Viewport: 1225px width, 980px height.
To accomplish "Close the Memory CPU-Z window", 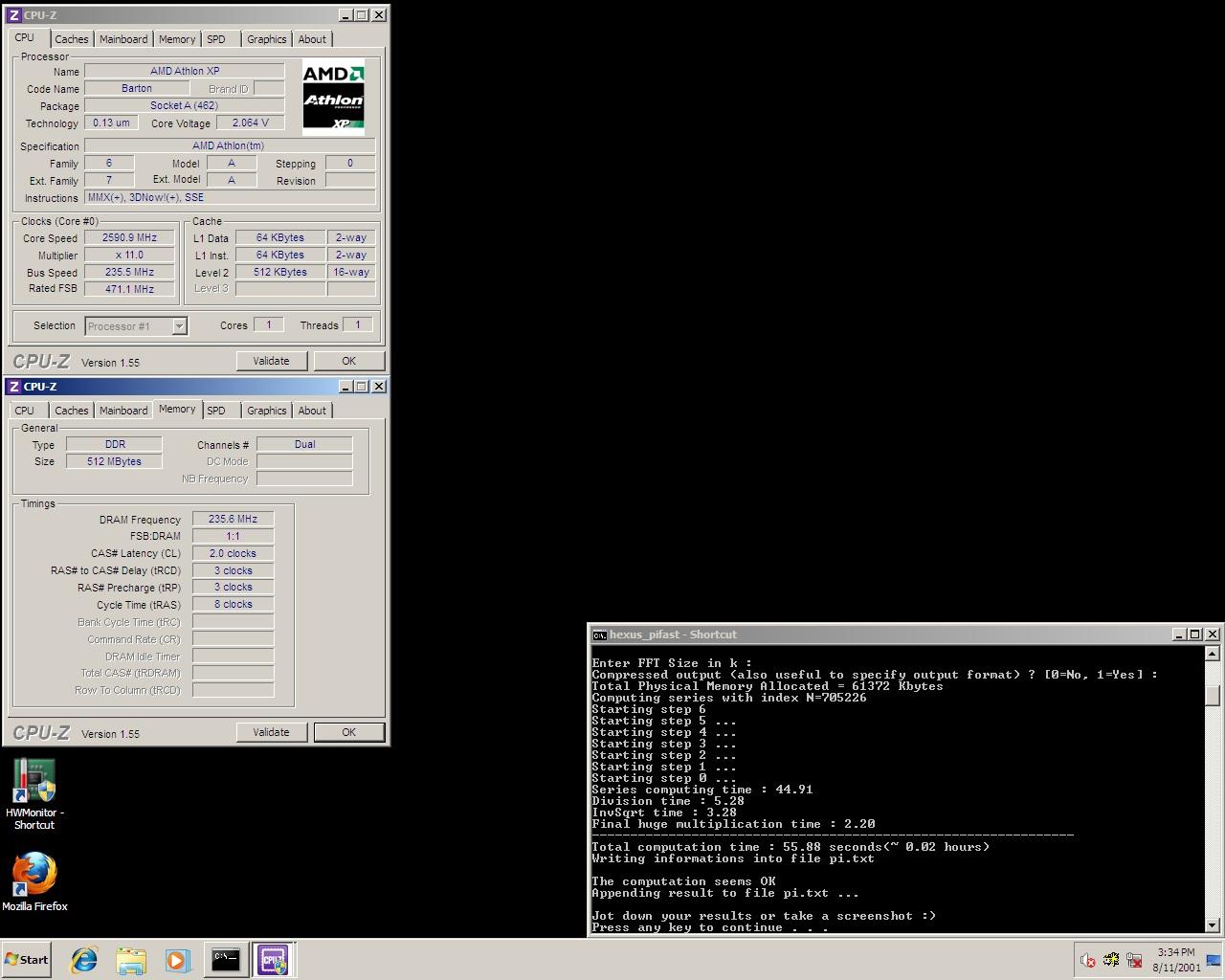I will 379,387.
